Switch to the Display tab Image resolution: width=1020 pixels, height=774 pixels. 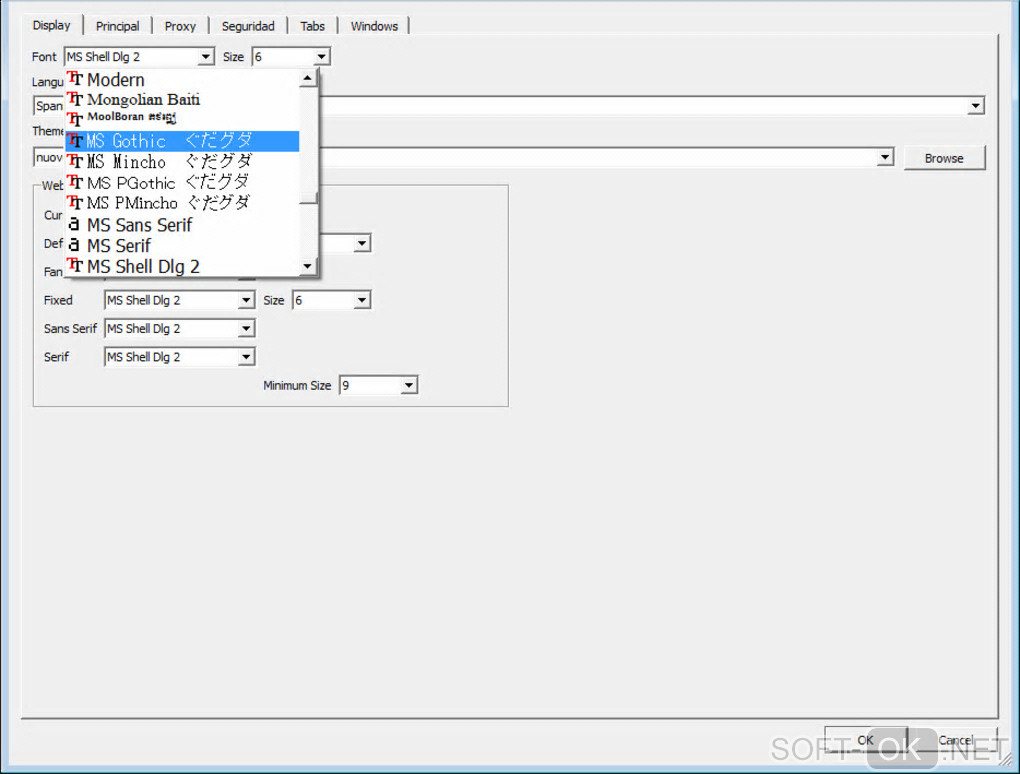pyautogui.click(x=51, y=25)
